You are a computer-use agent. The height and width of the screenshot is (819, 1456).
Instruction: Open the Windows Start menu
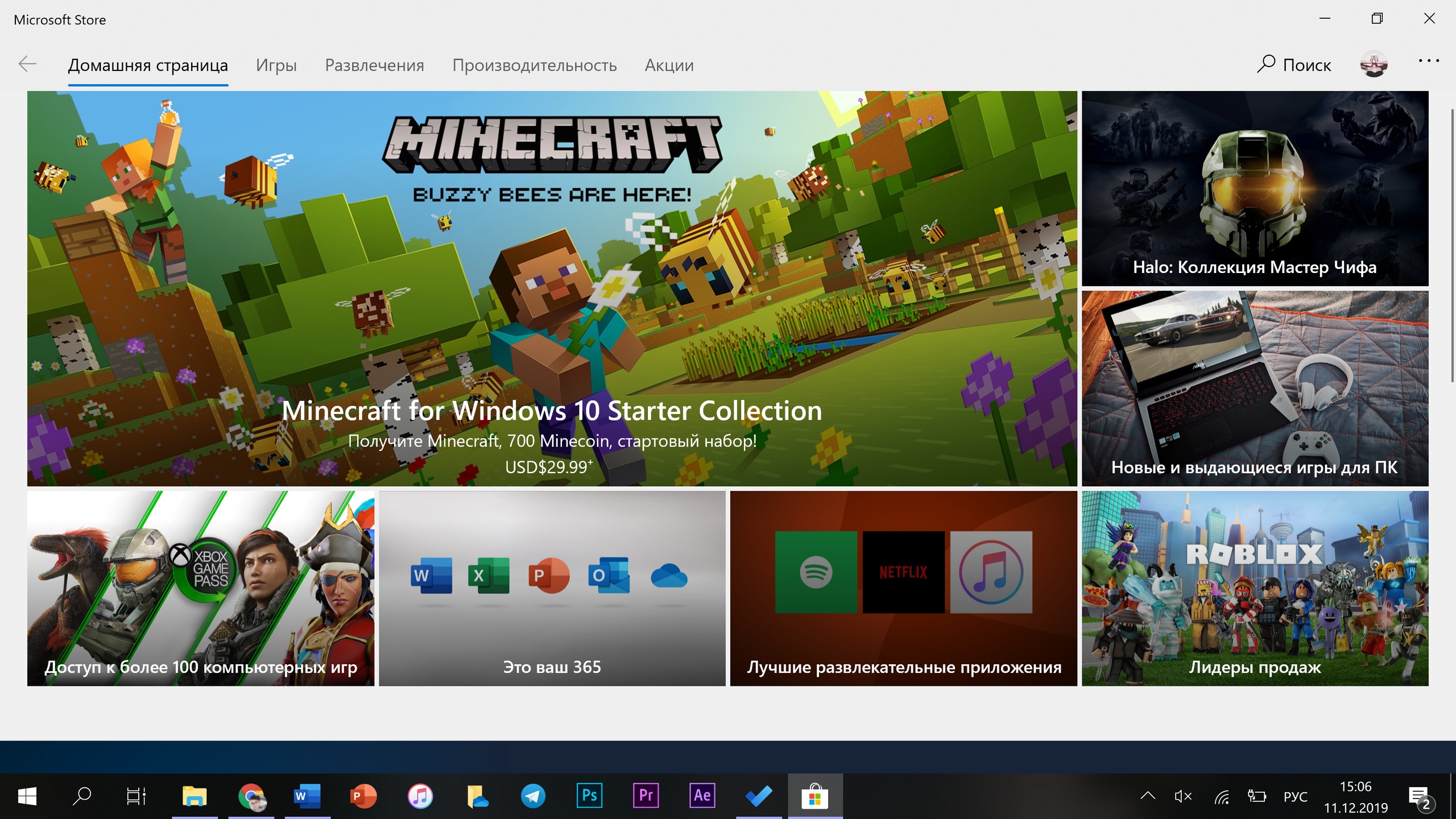click(27, 796)
